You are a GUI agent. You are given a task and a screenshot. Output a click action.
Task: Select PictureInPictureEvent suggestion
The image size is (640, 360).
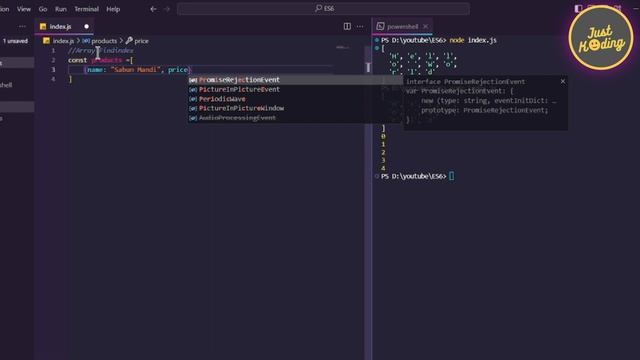point(295,89)
